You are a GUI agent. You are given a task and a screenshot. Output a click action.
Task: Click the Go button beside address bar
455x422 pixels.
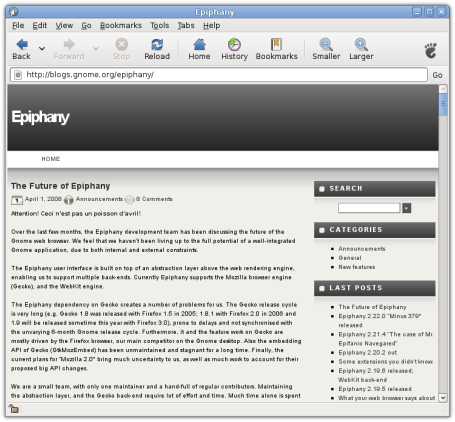(x=437, y=75)
